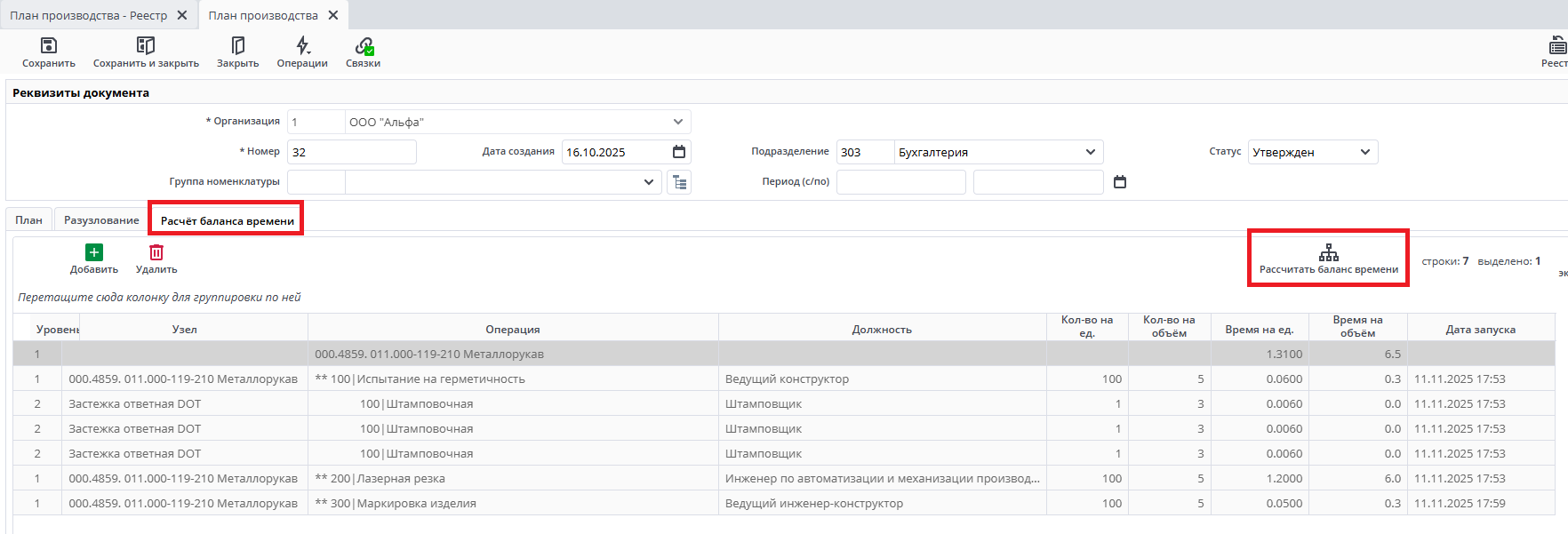Screen dimensions: 1568x534
Task: Click the Номер input field
Action: pyautogui.click(x=351, y=152)
